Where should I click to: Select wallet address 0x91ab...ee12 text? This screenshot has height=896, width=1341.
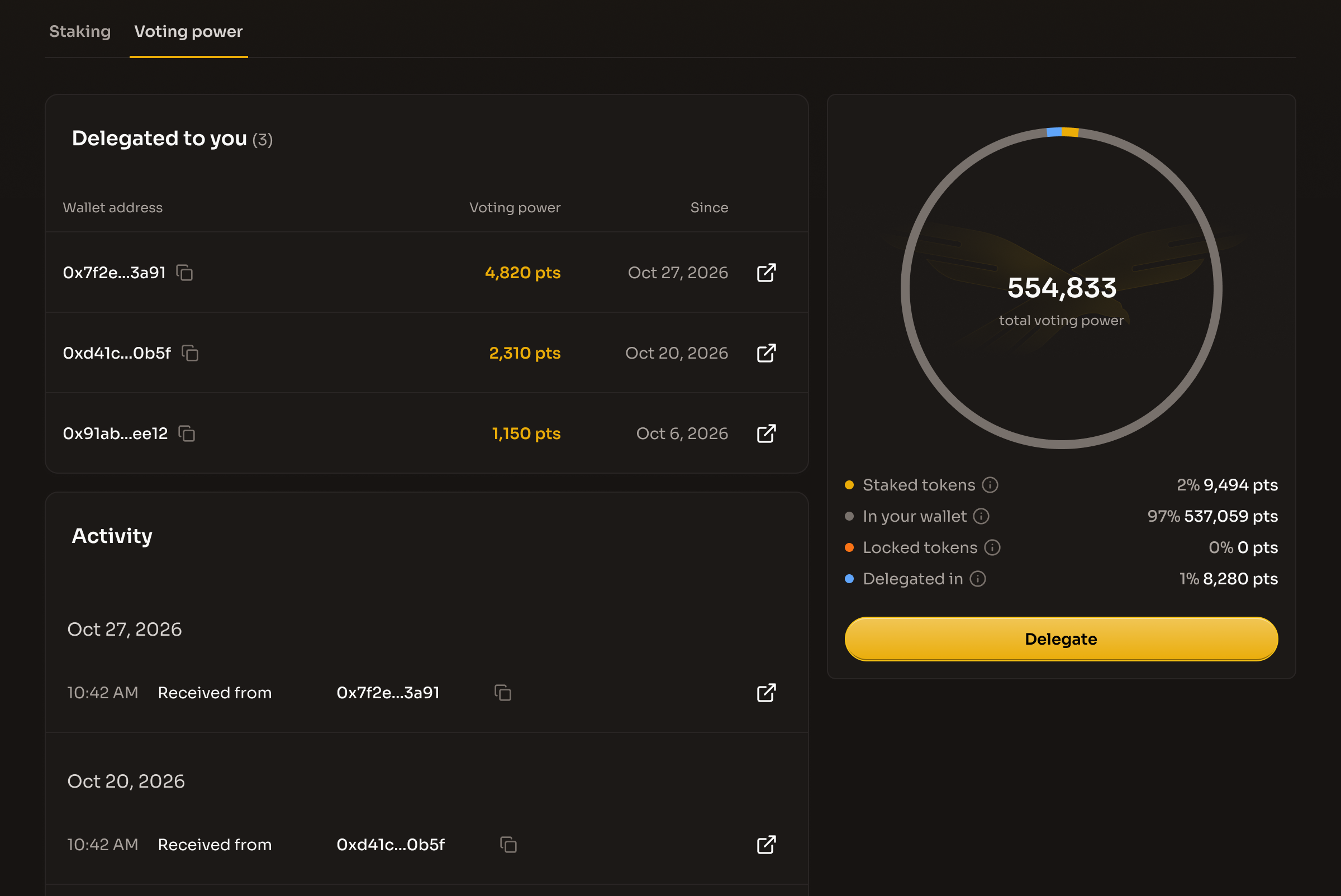(116, 433)
